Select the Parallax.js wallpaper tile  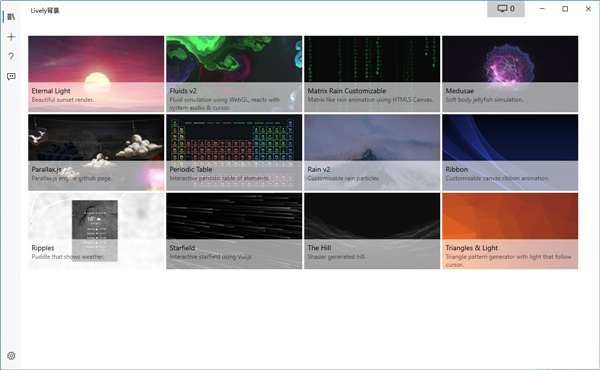96,152
